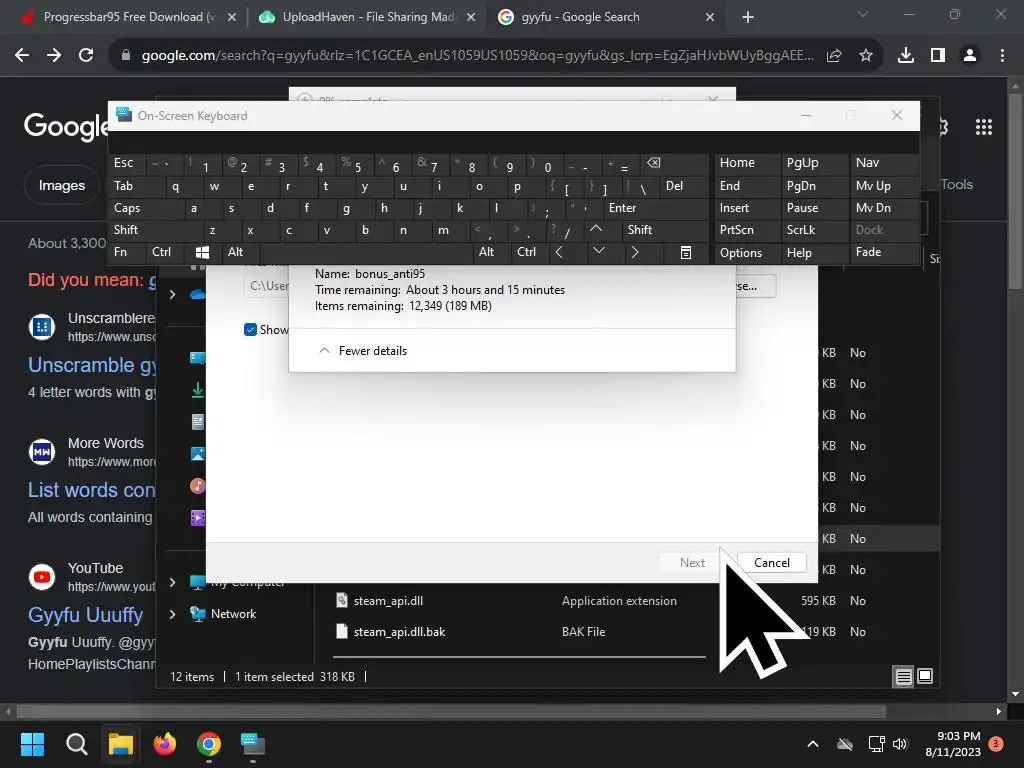The height and width of the screenshot is (768, 1024).
Task: Click menu key on On-Screen Keyboard
Action: tap(686, 252)
